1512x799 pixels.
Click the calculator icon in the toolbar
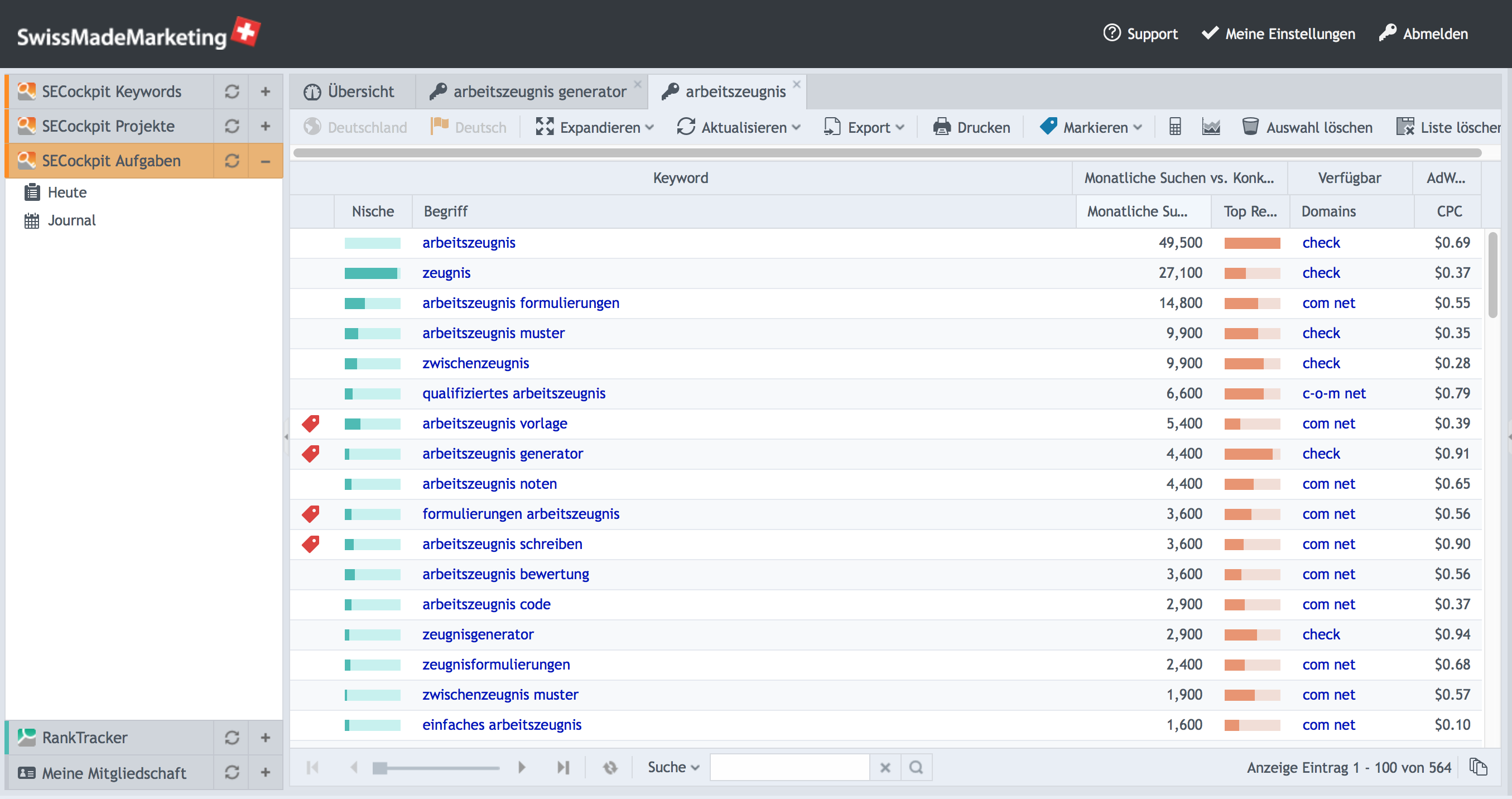[1174, 127]
